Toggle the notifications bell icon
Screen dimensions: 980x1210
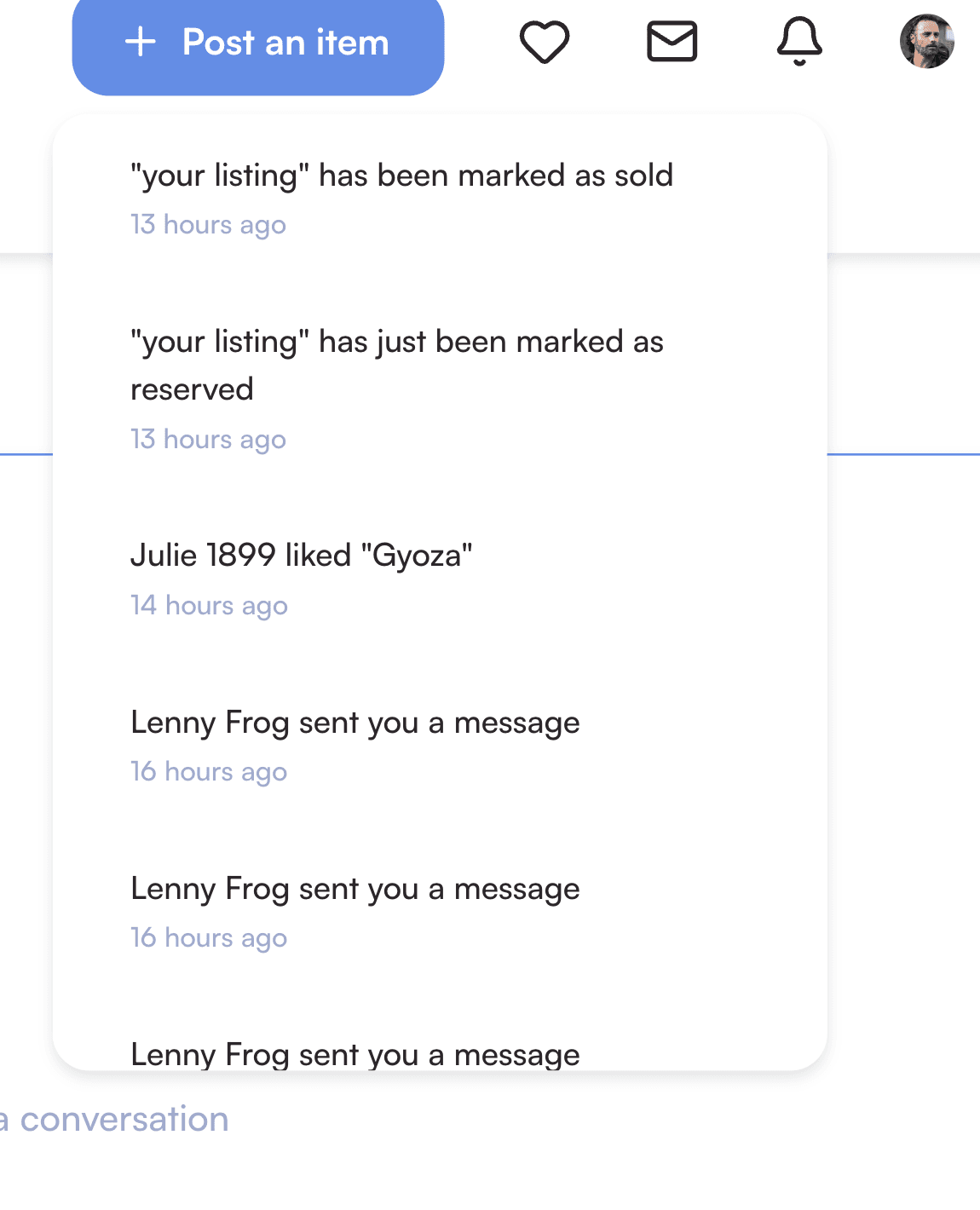tap(799, 42)
